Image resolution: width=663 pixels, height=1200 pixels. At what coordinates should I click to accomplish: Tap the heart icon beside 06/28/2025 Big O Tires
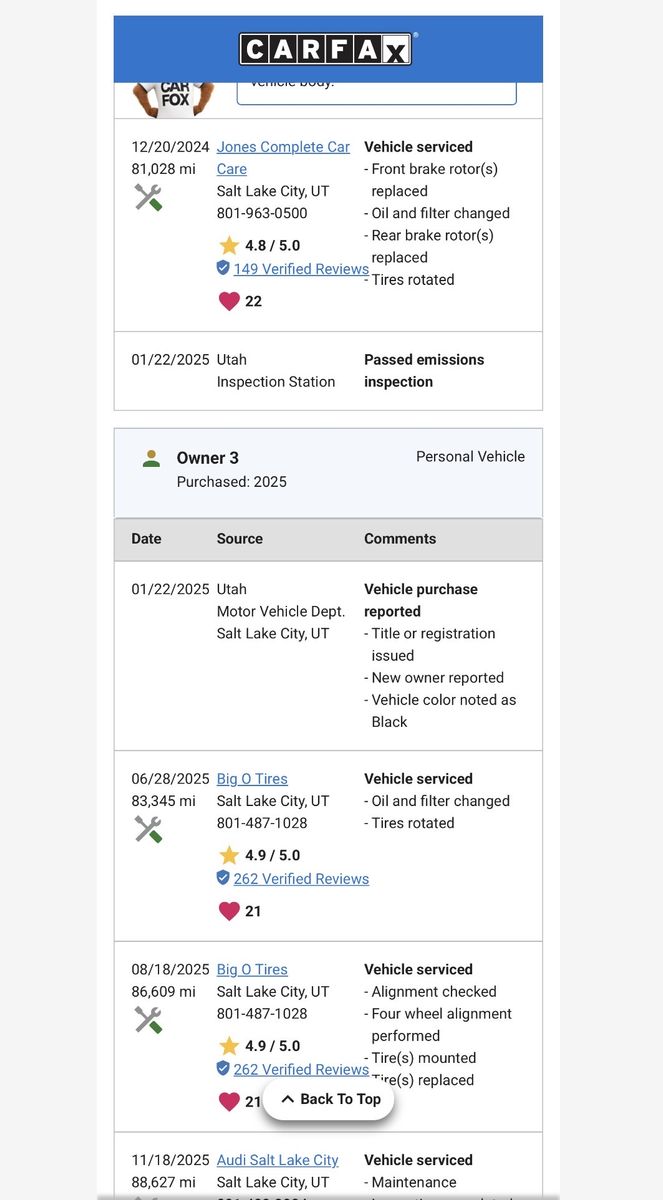click(x=229, y=911)
